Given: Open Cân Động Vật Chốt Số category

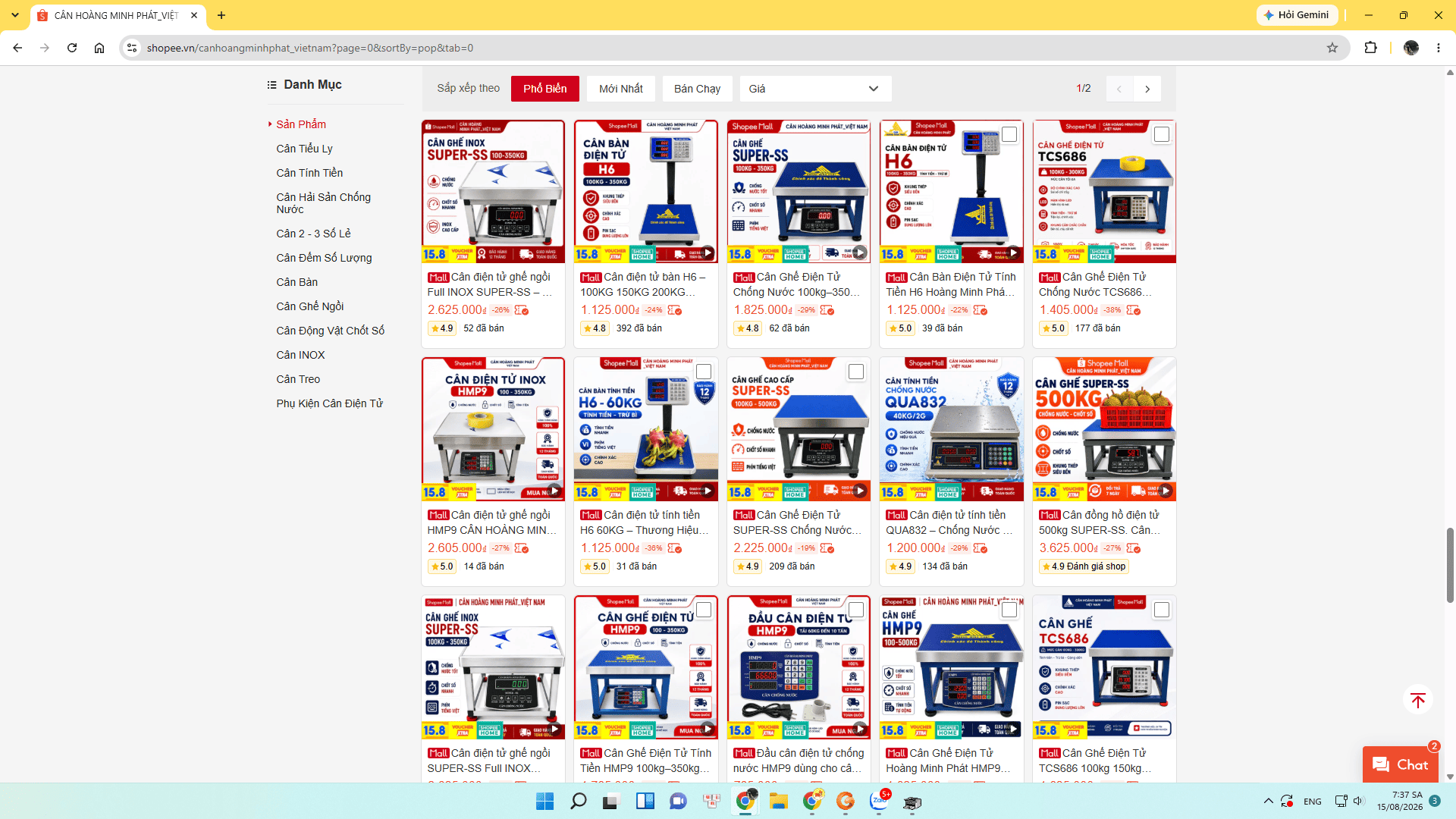Looking at the screenshot, I should 330,331.
